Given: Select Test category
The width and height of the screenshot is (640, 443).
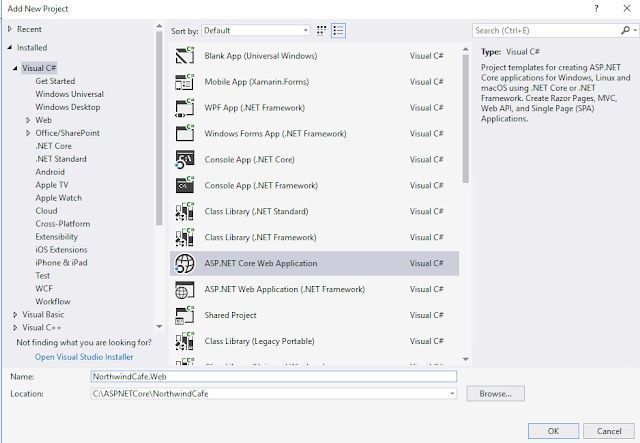Looking at the screenshot, I should (42, 276).
